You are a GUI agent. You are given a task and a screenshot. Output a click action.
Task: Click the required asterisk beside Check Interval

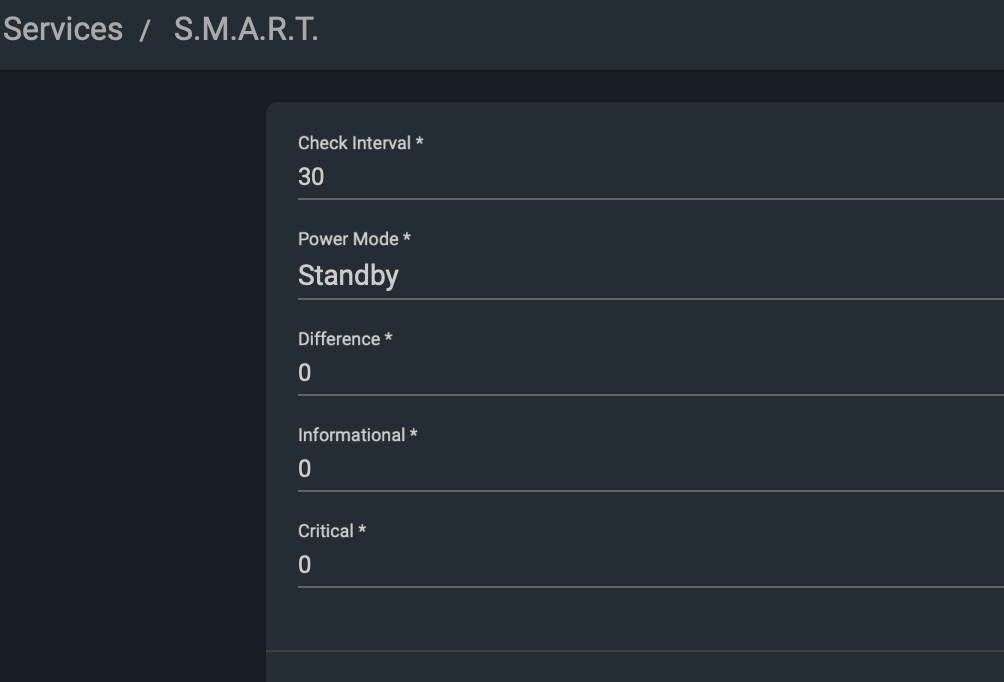(x=420, y=142)
